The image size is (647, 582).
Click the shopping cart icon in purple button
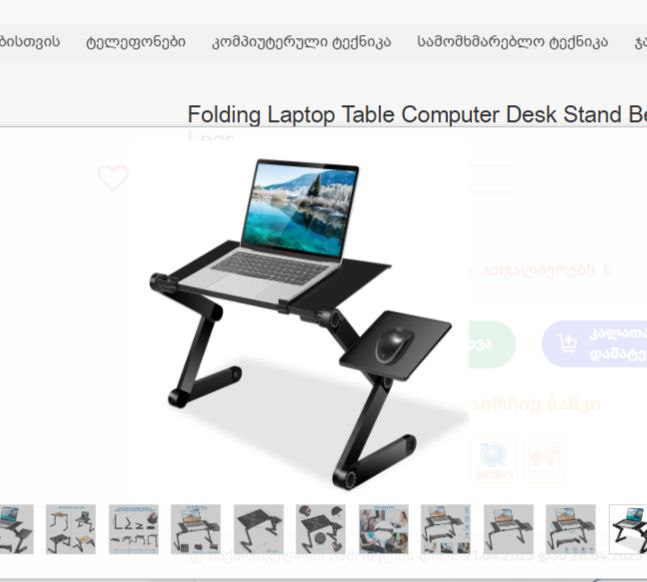point(568,344)
